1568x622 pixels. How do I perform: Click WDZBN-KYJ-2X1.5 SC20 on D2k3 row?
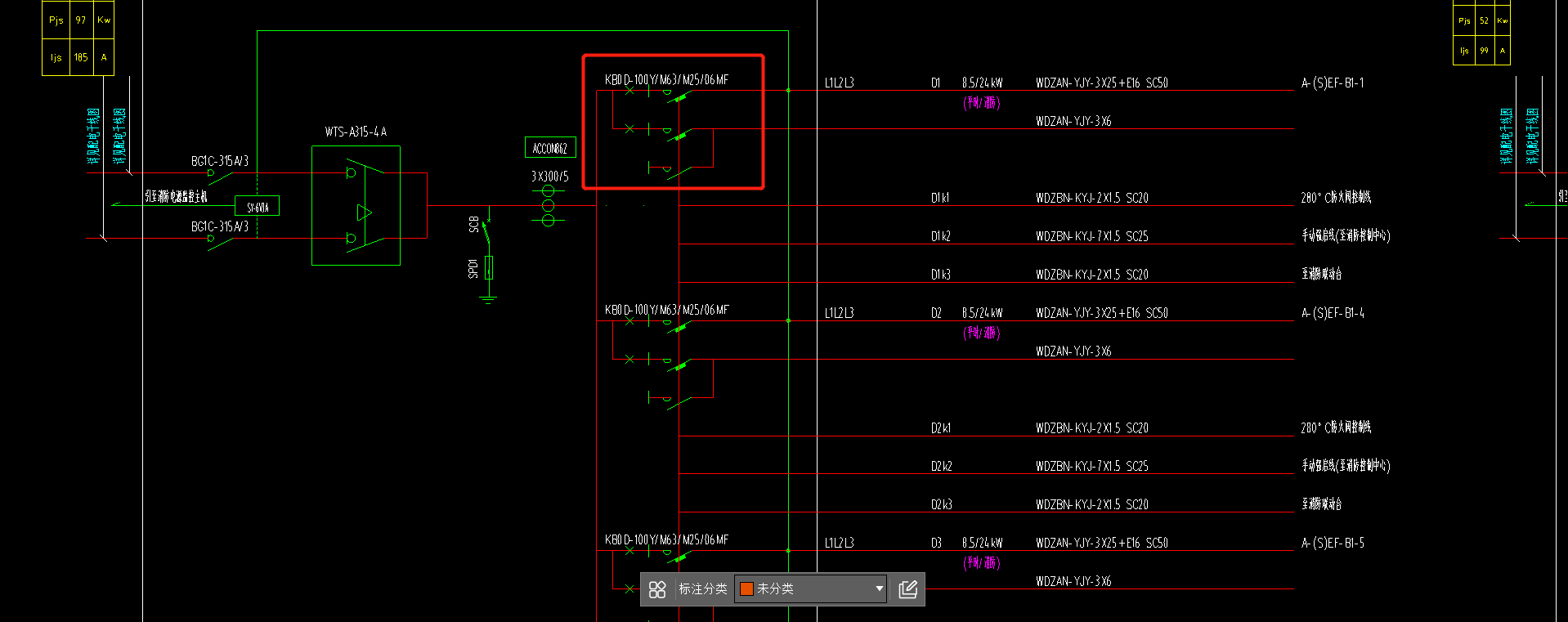point(1092,505)
